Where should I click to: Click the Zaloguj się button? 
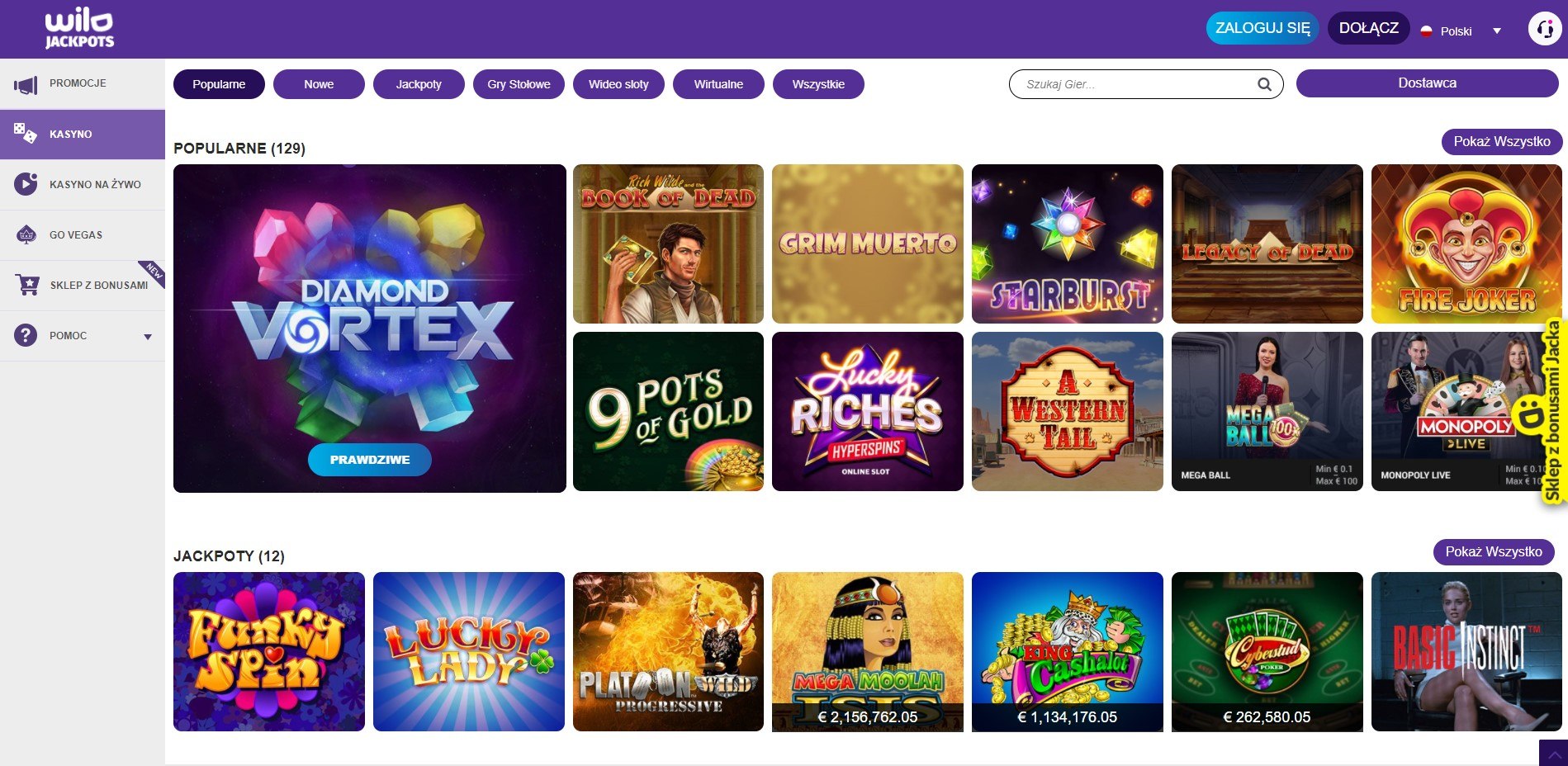click(x=1262, y=28)
